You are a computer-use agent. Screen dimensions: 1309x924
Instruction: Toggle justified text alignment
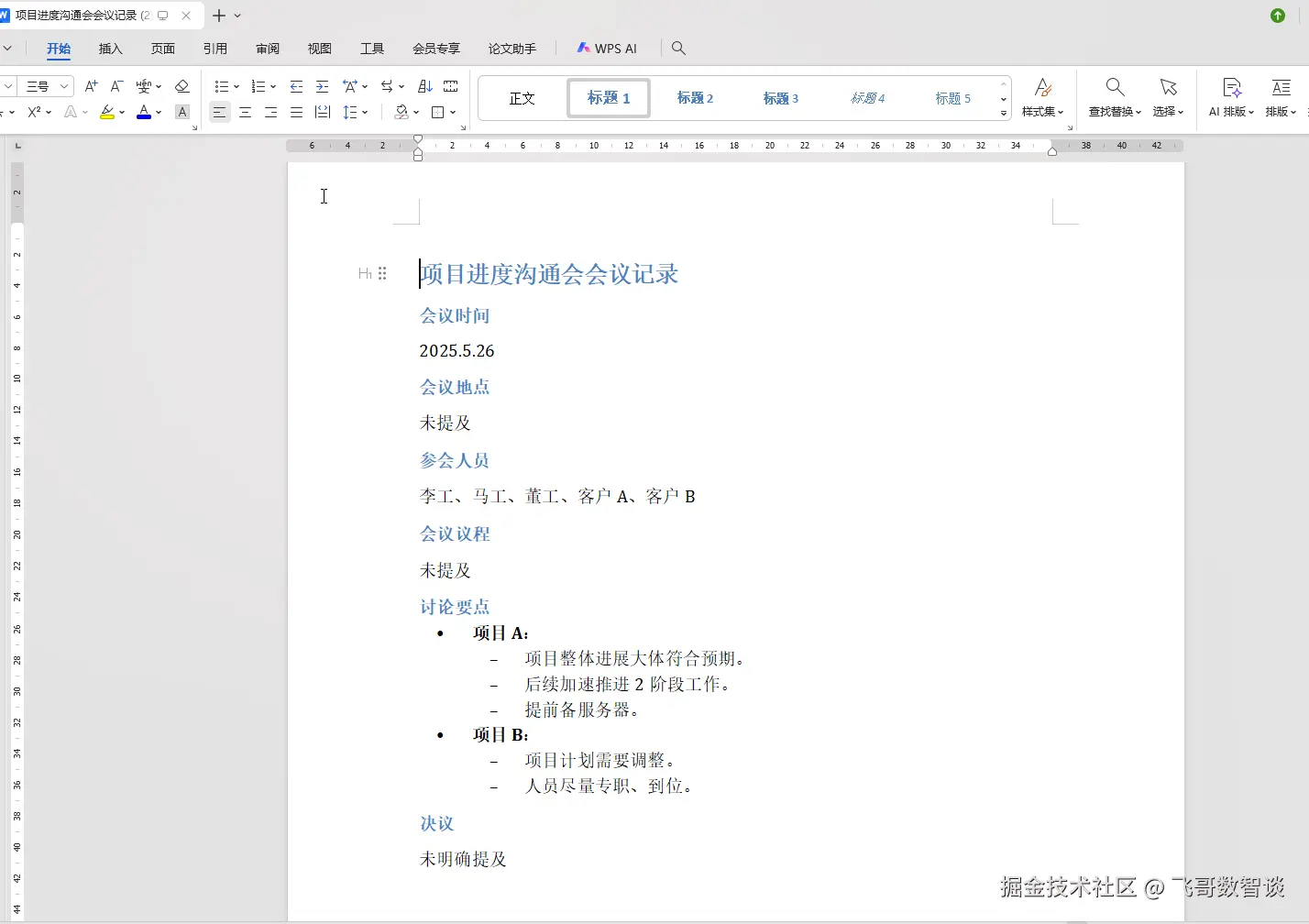pos(296,112)
